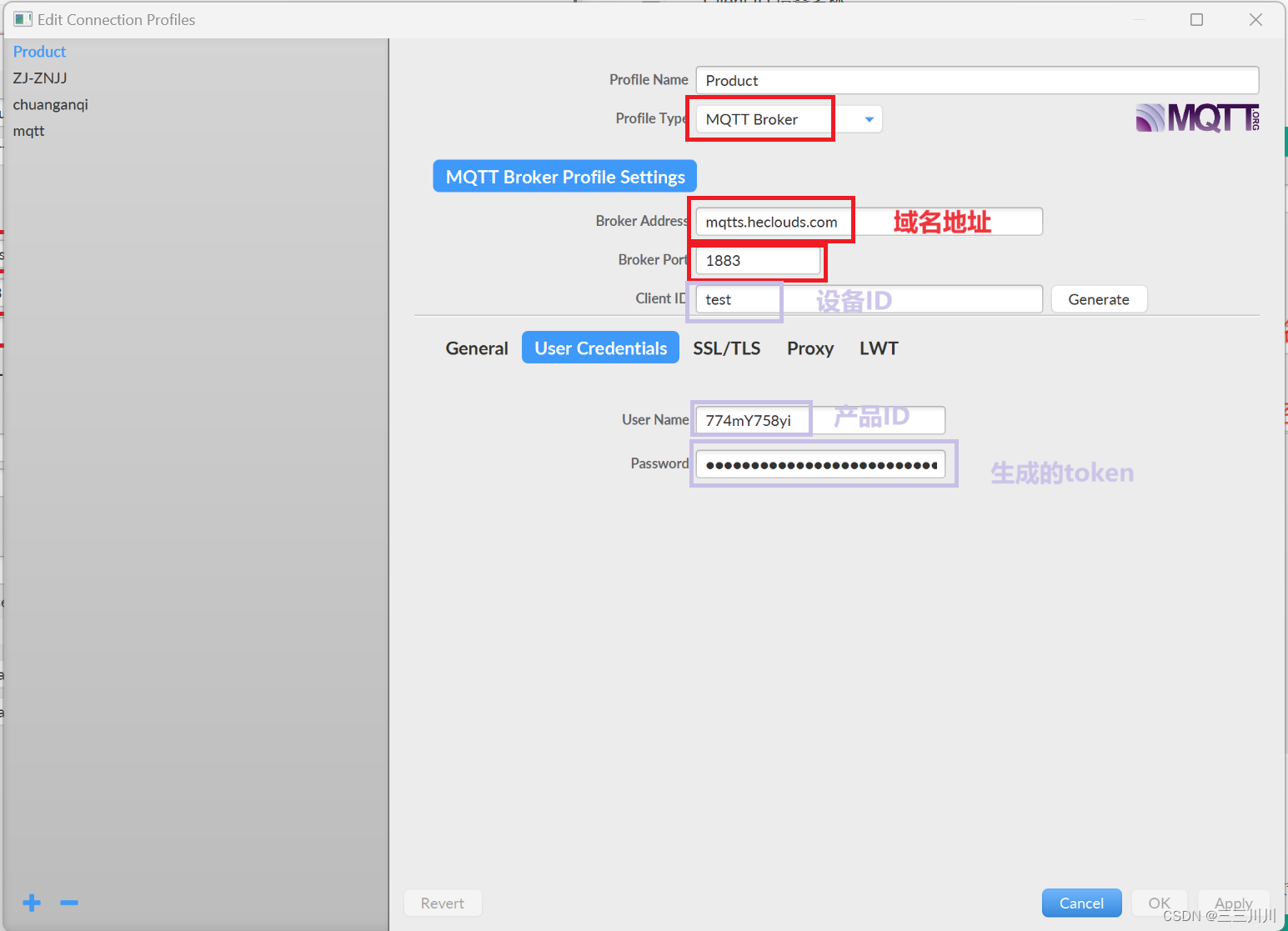1288x931 pixels.
Task: Open the LWT tab
Action: 878,348
